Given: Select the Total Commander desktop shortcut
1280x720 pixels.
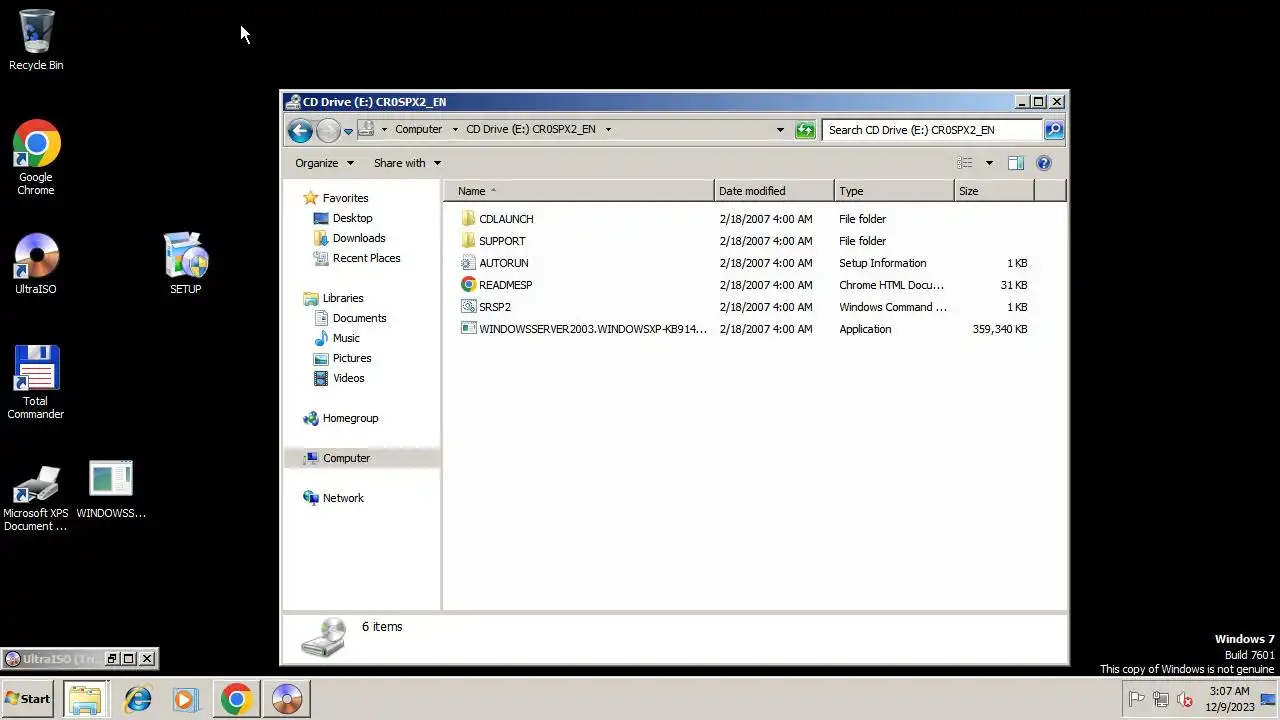Looking at the screenshot, I should (x=36, y=382).
